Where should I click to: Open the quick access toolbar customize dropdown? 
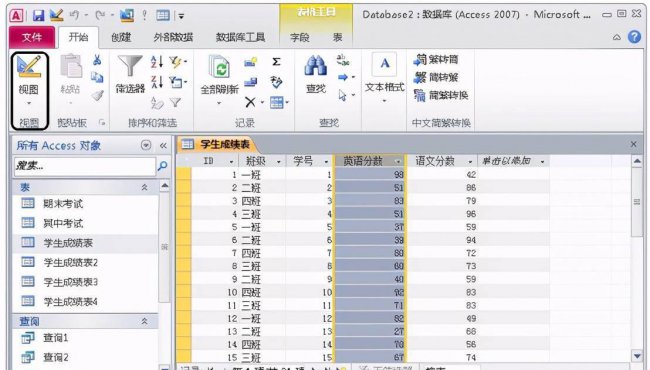(x=181, y=16)
